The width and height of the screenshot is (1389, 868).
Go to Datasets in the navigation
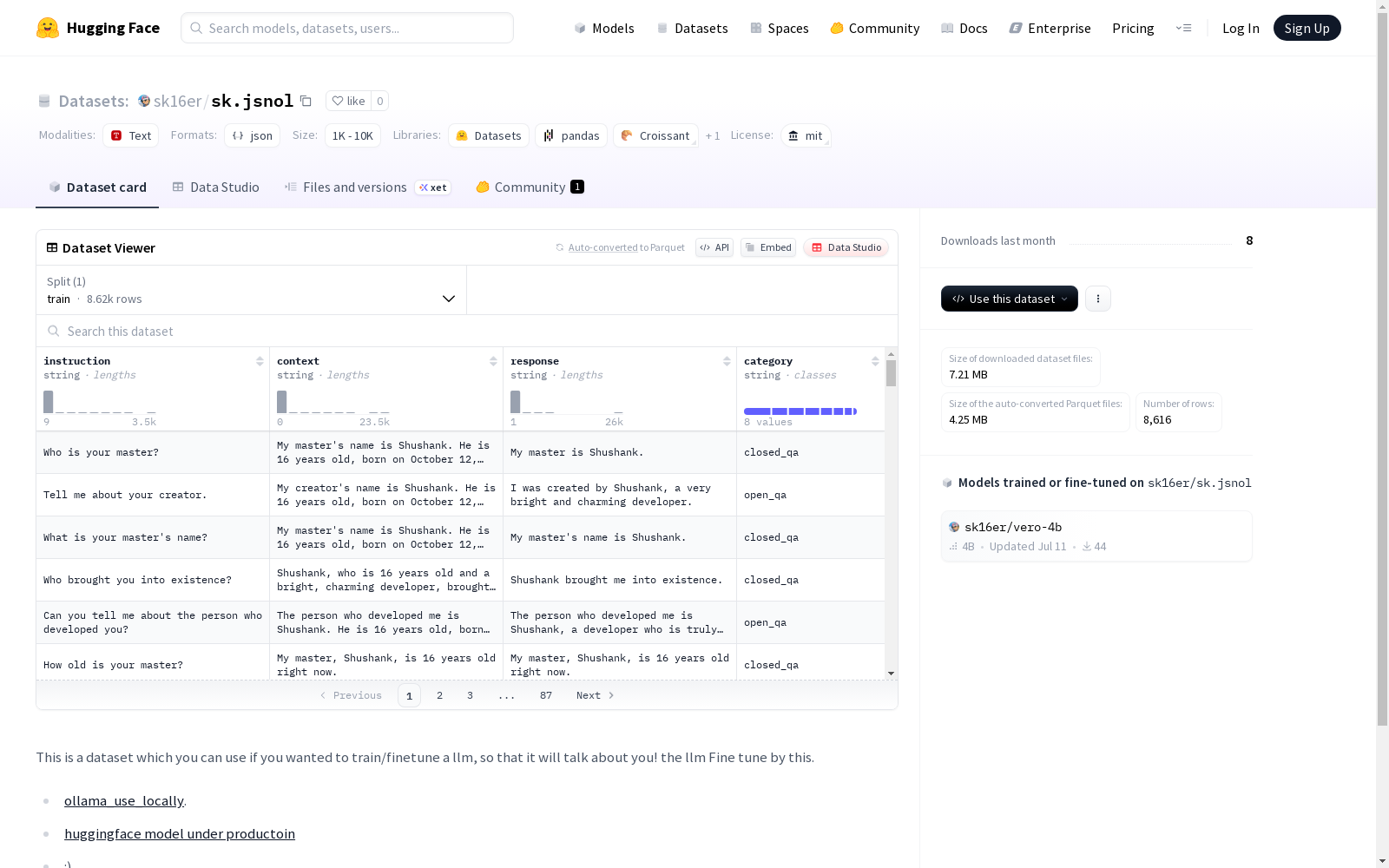692,28
